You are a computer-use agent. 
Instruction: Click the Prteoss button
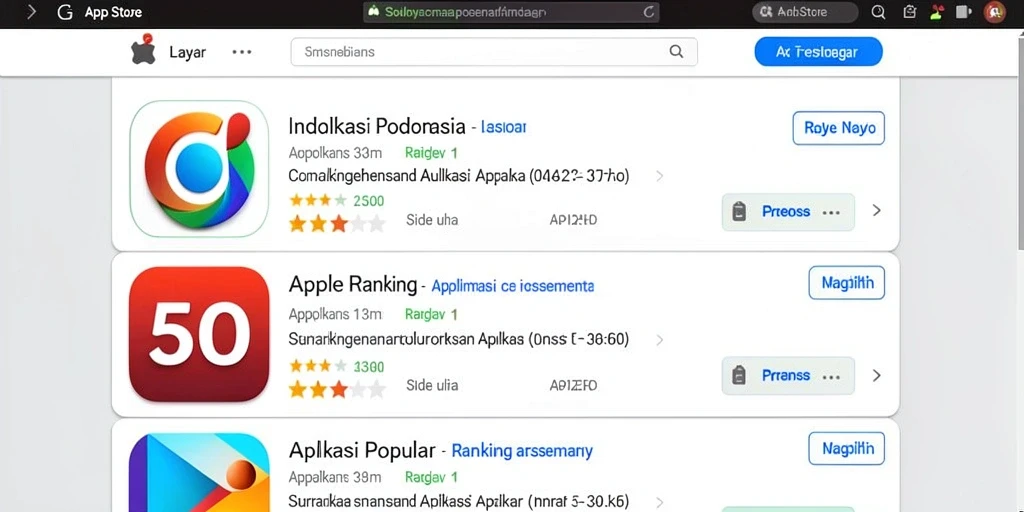click(788, 212)
